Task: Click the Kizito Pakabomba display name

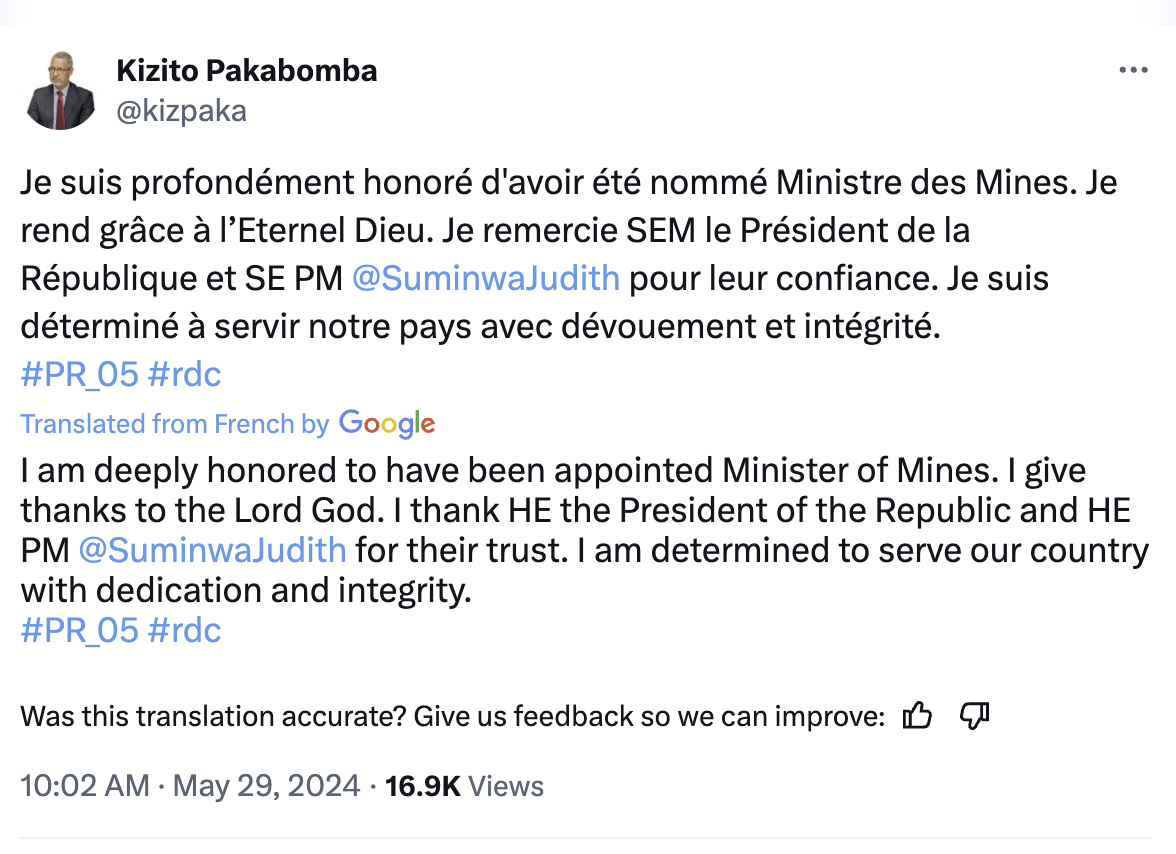Action: pyautogui.click(x=247, y=71)
